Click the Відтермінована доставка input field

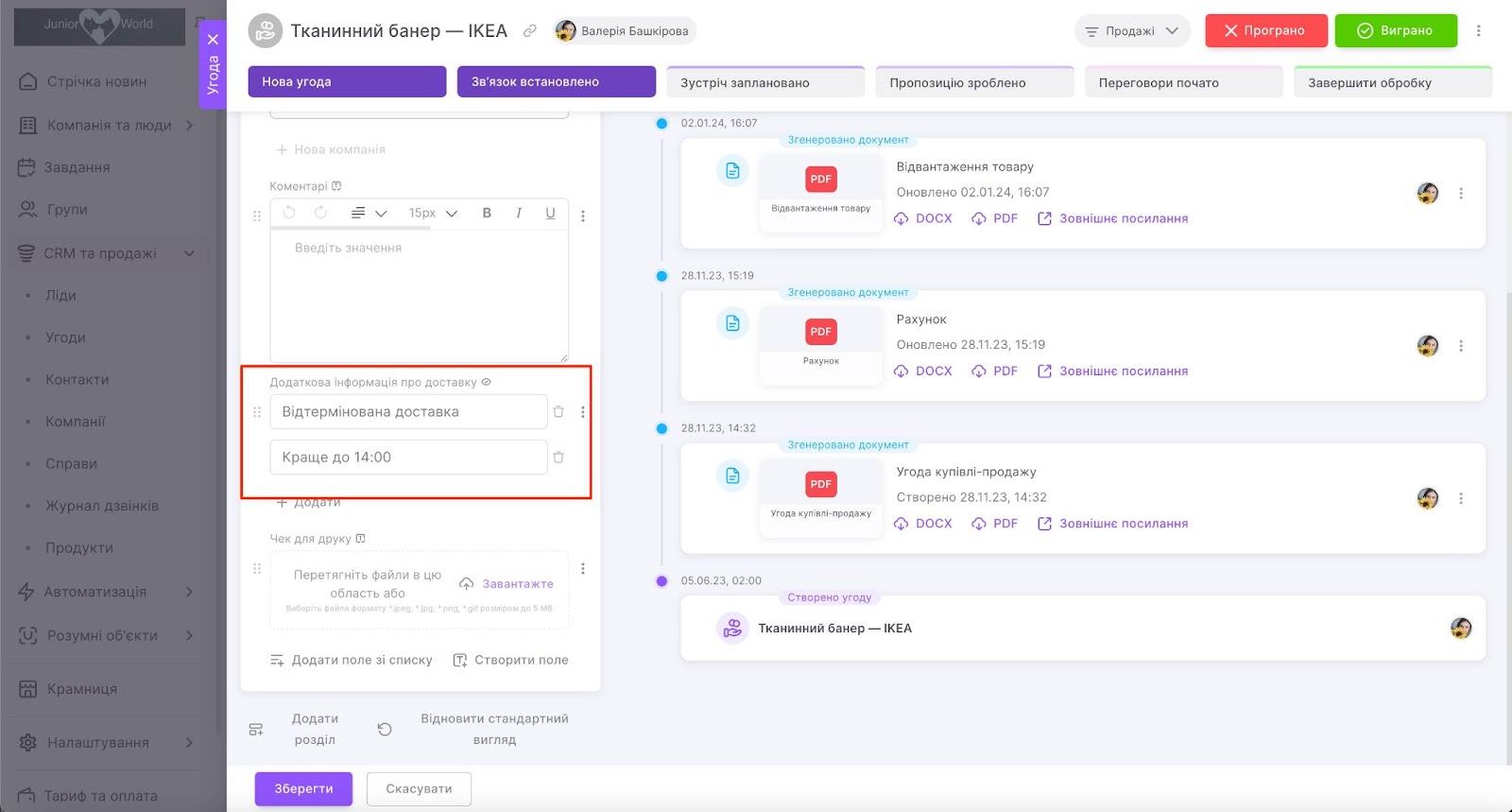[408, 412]
